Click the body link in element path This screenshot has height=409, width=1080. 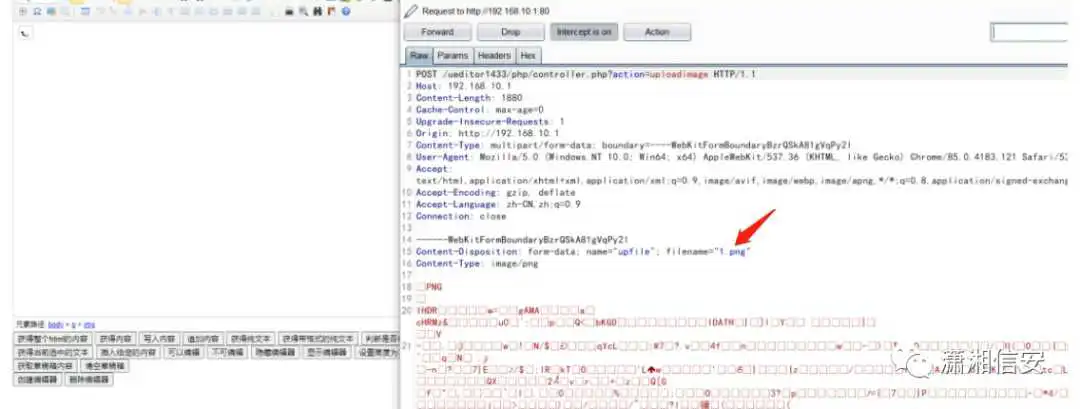[56, 325]
